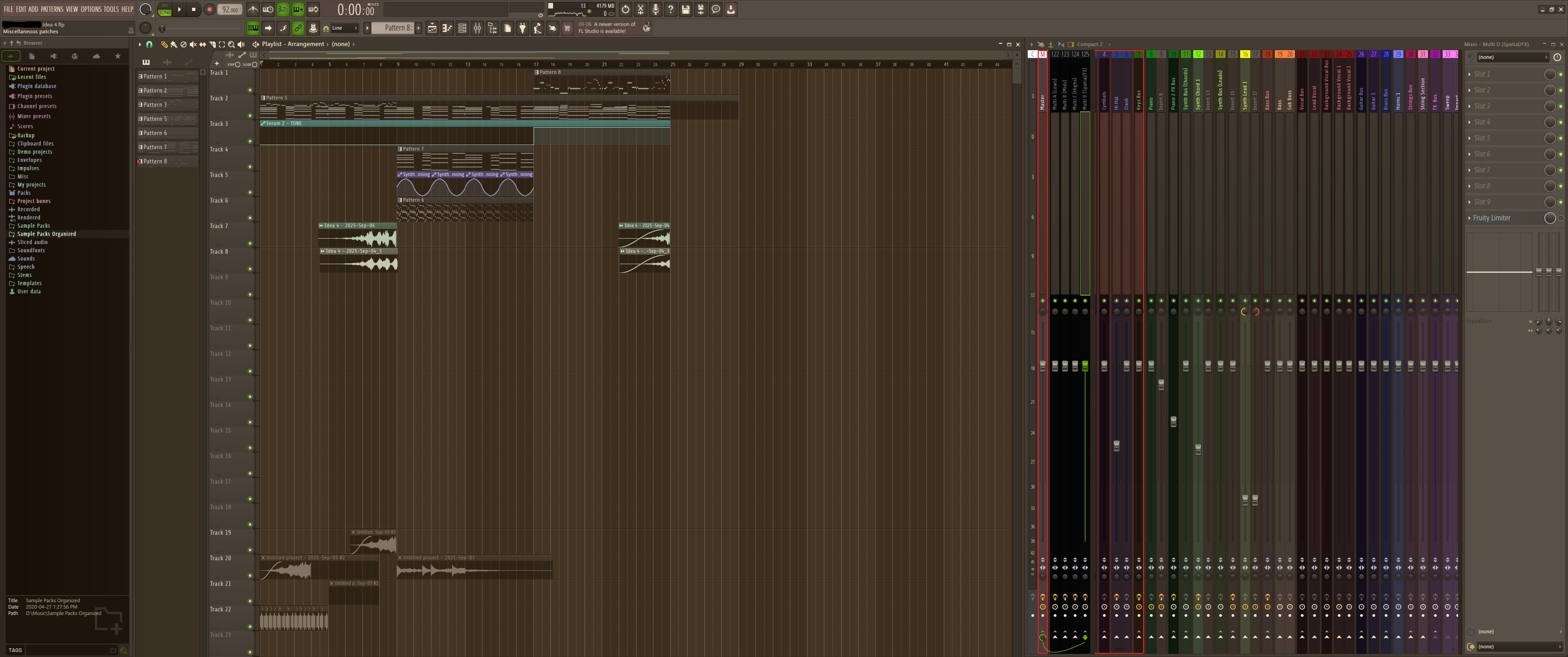Open the Sample Packs folder in browser
Viewport: 1568px width, 657px height.
pyautogui.click(x=33, y=226)
